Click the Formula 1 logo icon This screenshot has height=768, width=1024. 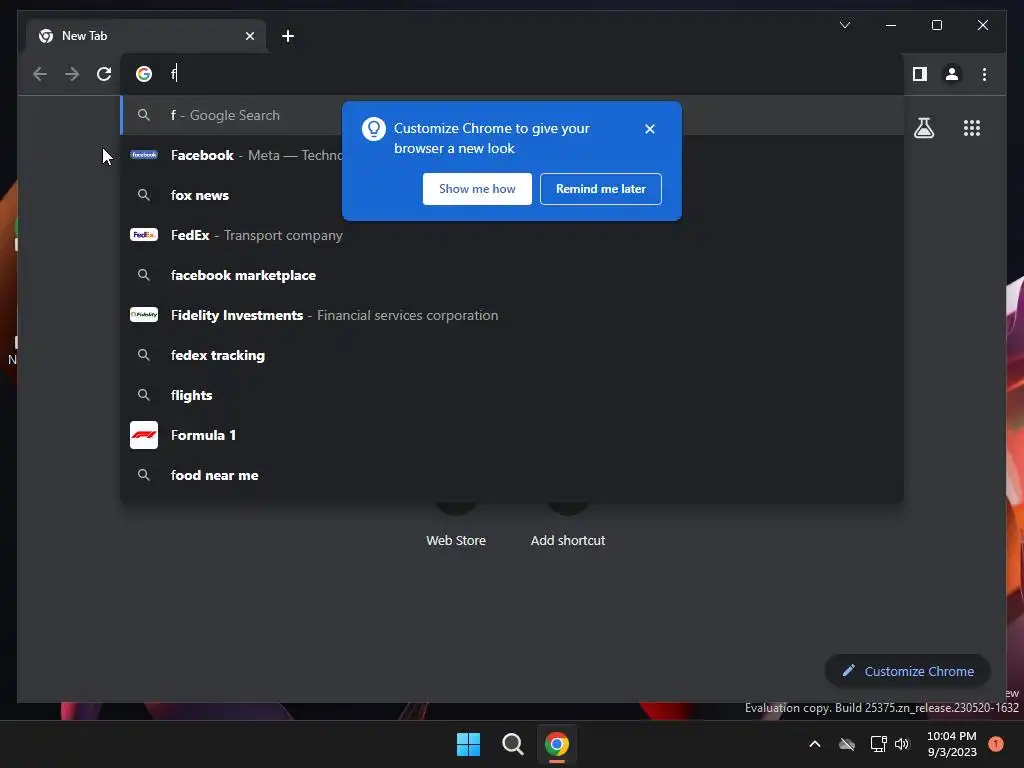[x=144, y=435]
